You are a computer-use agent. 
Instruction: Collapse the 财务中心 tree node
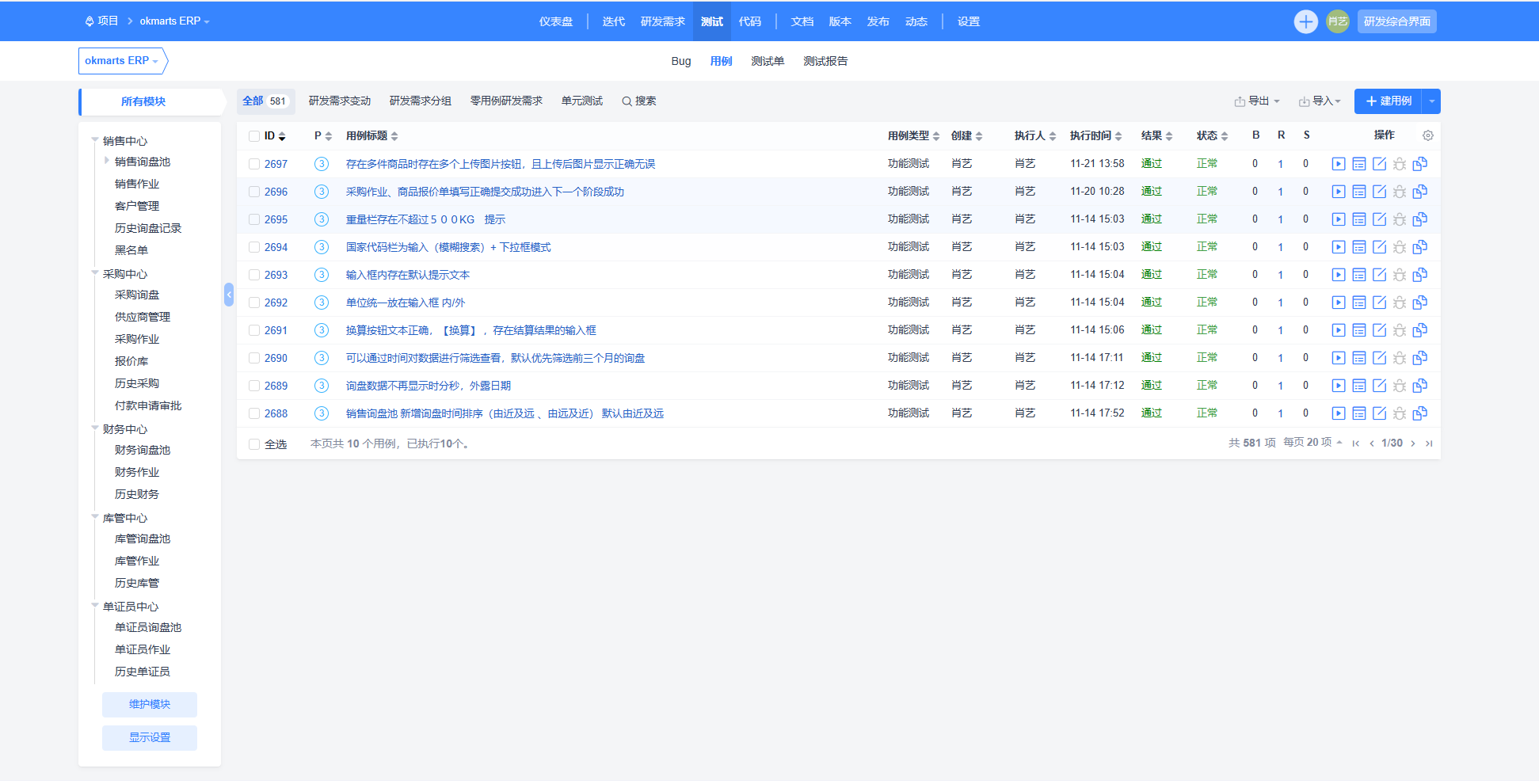coord(95,428)
